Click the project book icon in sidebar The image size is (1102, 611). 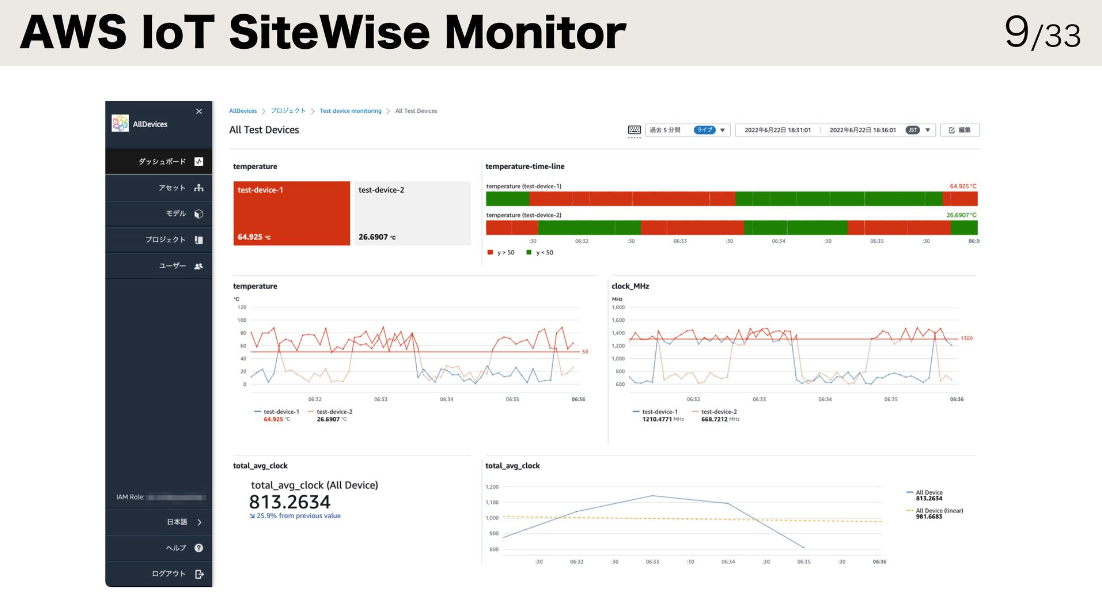point(199,240)
